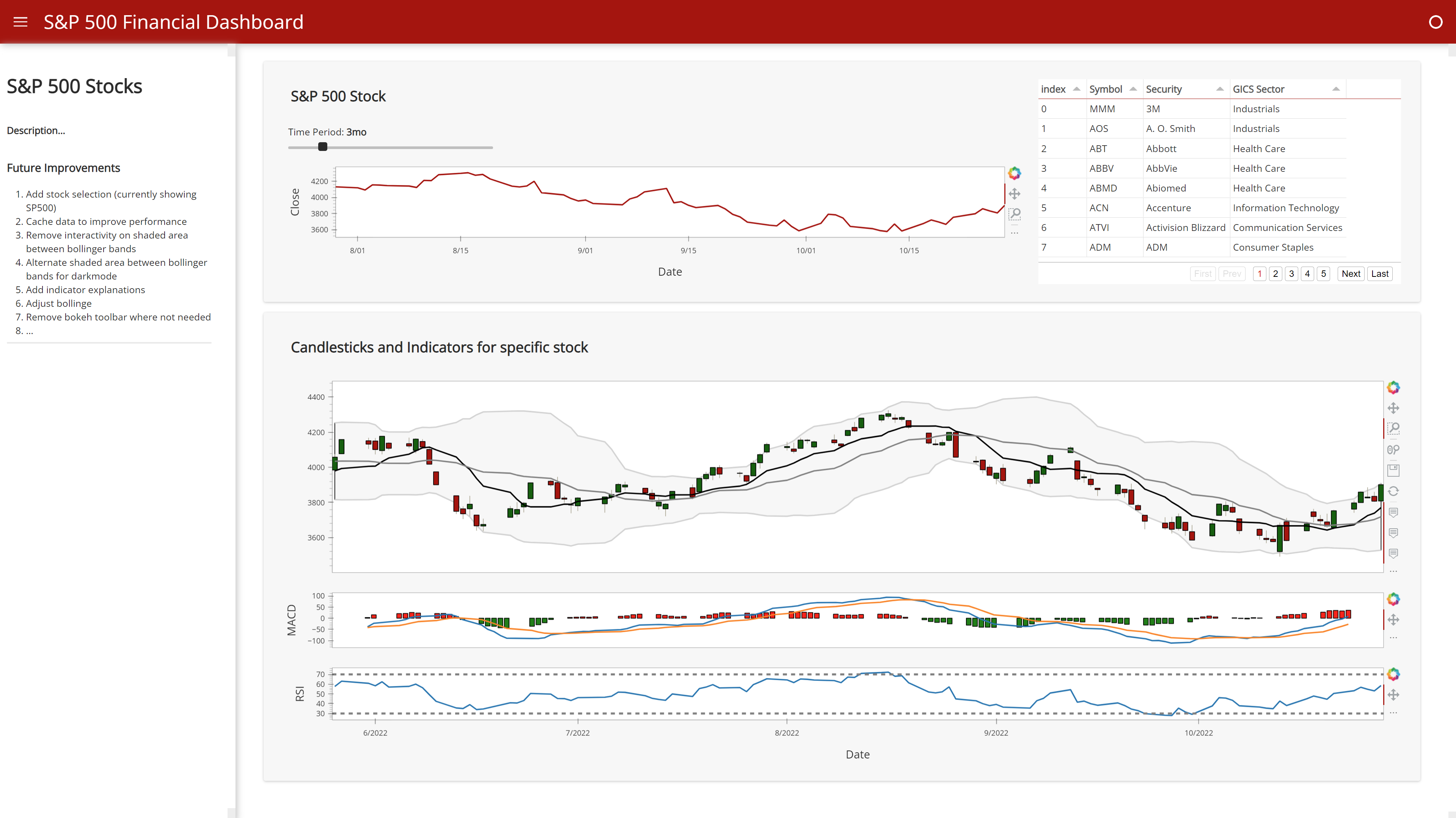Open the more tools (...) menu on the line chart
Image resolution: width=1456 pixels, height=818 pixels.
tap(1015, 232)
